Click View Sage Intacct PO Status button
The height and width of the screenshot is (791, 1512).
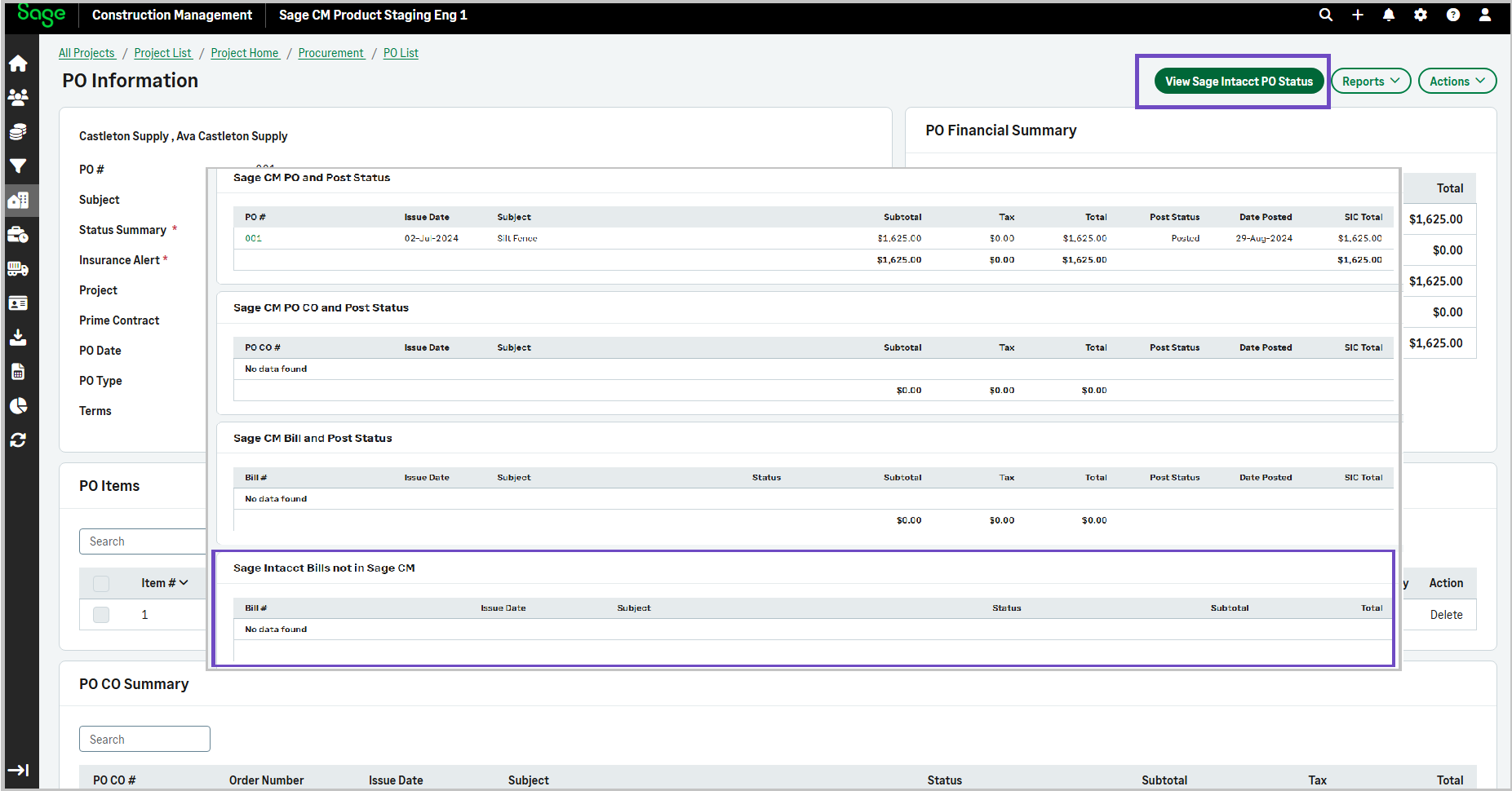pos(1239,81)
